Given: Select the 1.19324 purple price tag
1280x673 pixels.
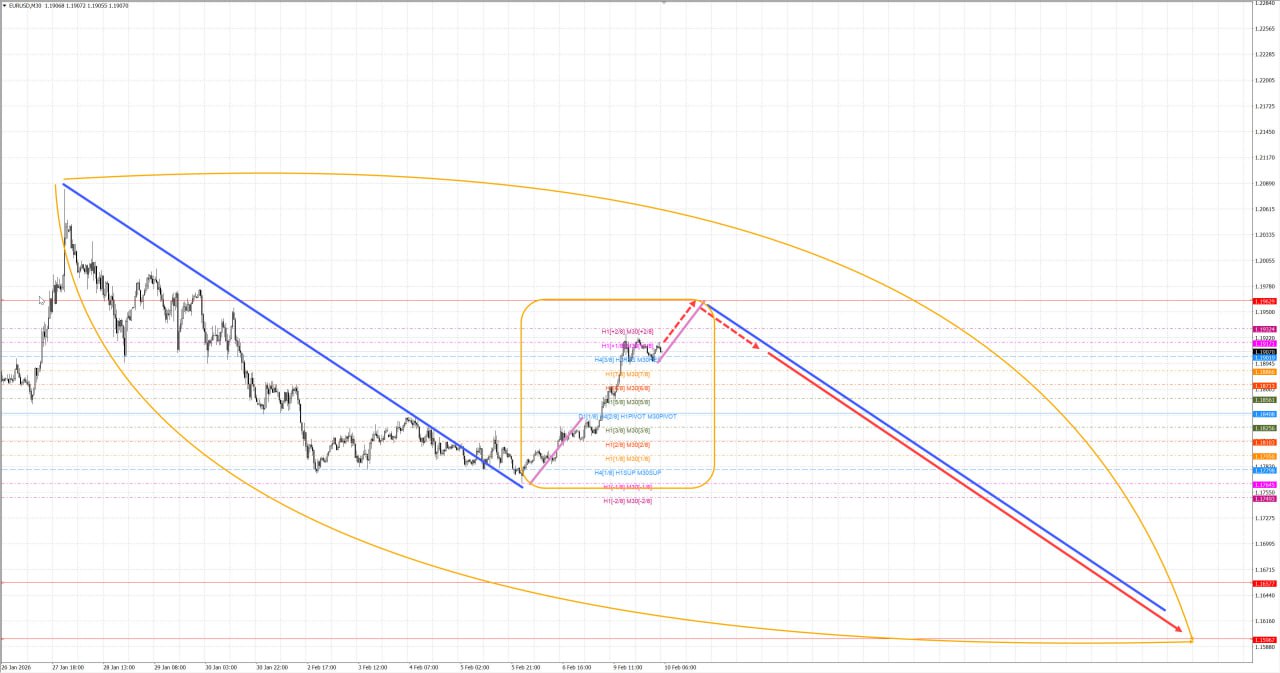Looking at the screenshot, I should coord(1265,329).
